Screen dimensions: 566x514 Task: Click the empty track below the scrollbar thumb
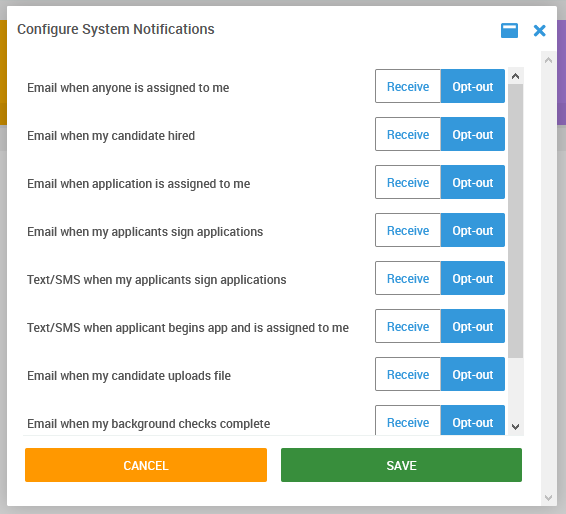click(x=515, y=388)
